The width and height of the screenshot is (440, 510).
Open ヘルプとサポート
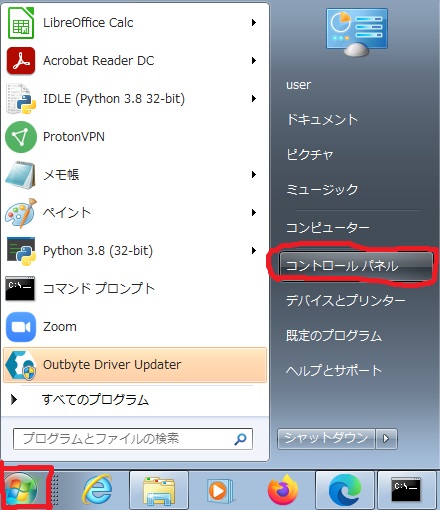[x=334, y=370]
